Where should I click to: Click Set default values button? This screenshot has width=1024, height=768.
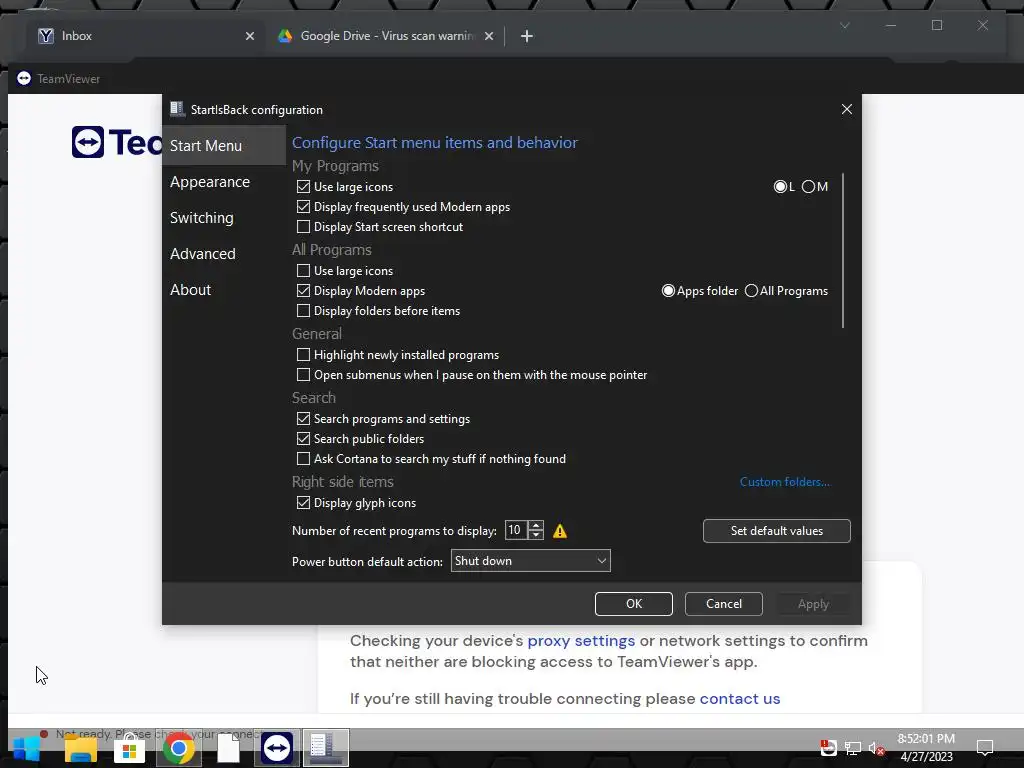pos(776,531)
